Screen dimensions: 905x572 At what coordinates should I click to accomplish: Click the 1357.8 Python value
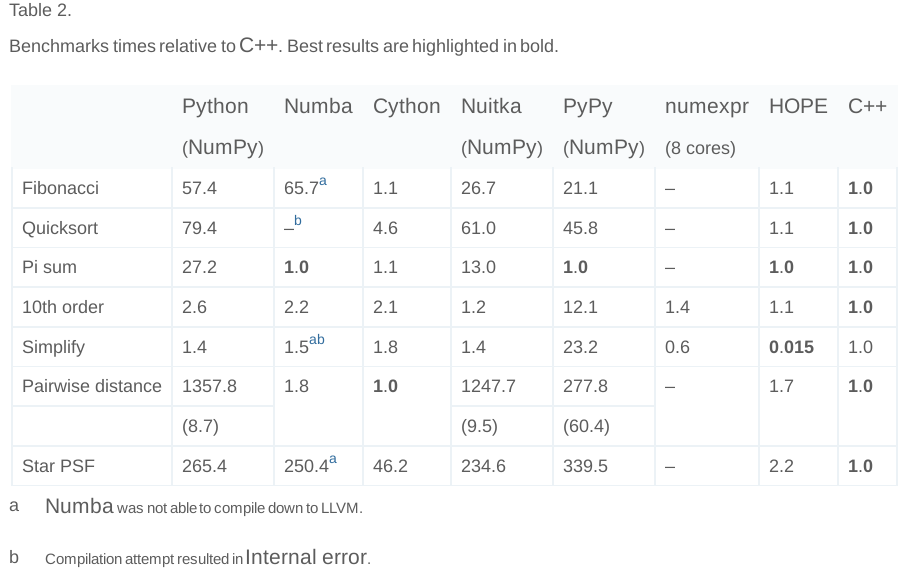[x=209, y=386]
